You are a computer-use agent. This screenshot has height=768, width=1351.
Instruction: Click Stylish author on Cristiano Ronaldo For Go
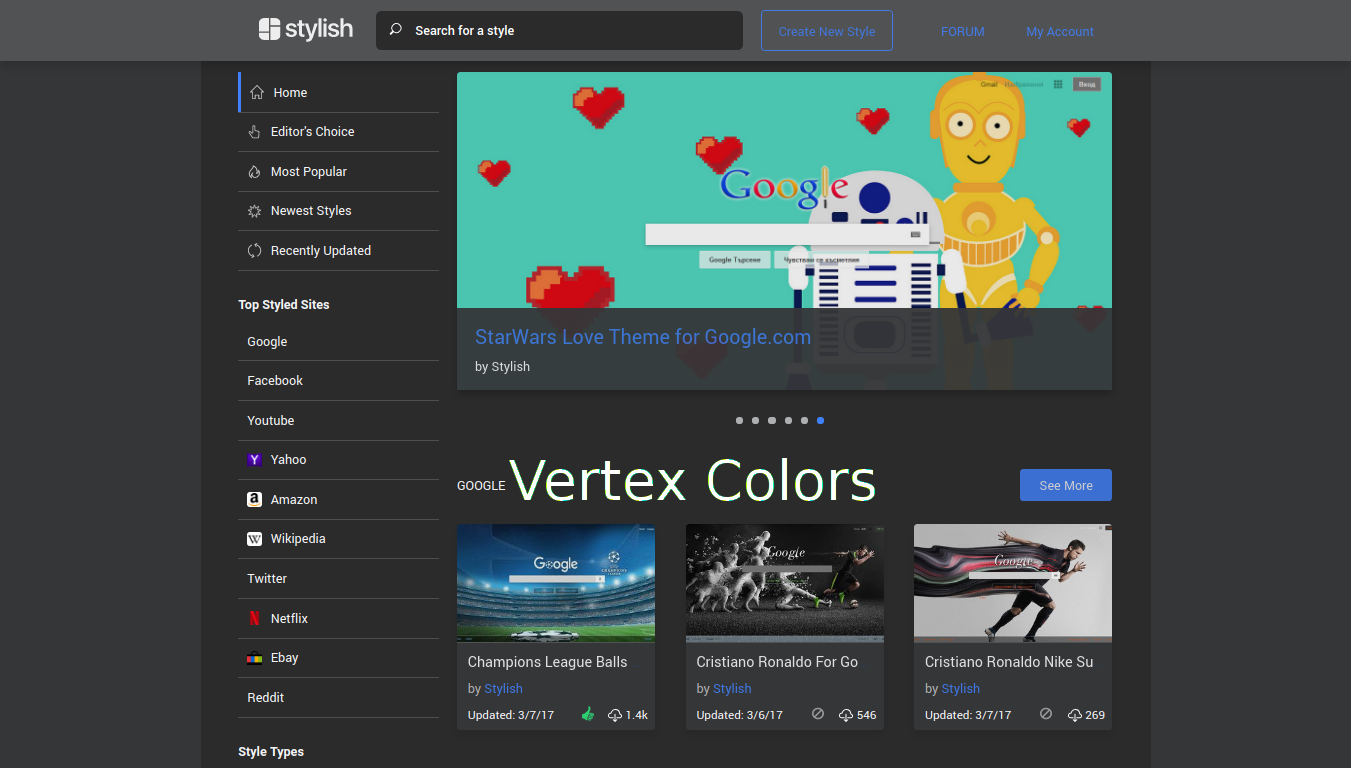click(x=732, y=688)
